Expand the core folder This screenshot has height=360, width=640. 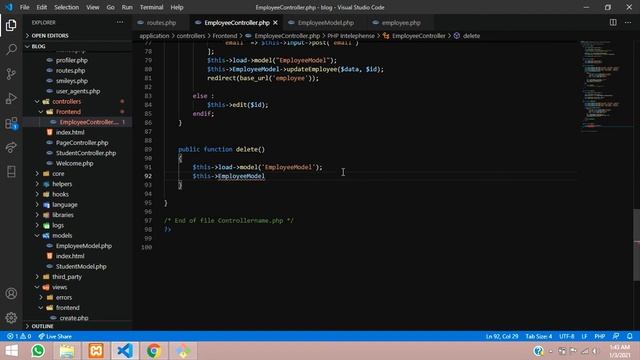pyautogui.click(x=58, y=174)
